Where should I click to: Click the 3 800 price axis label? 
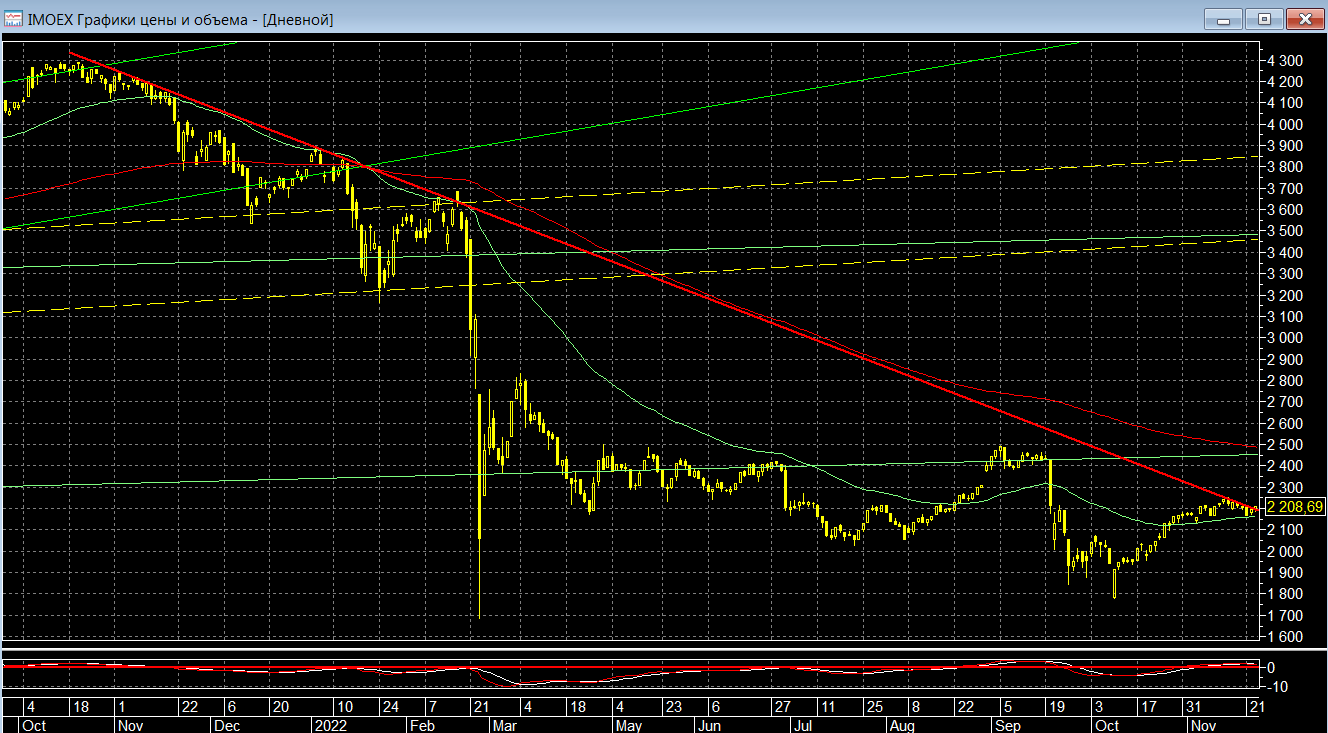pos(1284,167)
